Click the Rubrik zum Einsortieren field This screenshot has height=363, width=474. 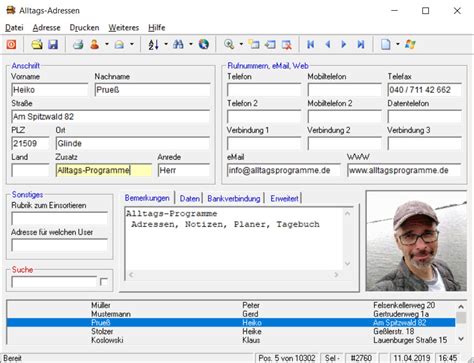tap(59, 219)
